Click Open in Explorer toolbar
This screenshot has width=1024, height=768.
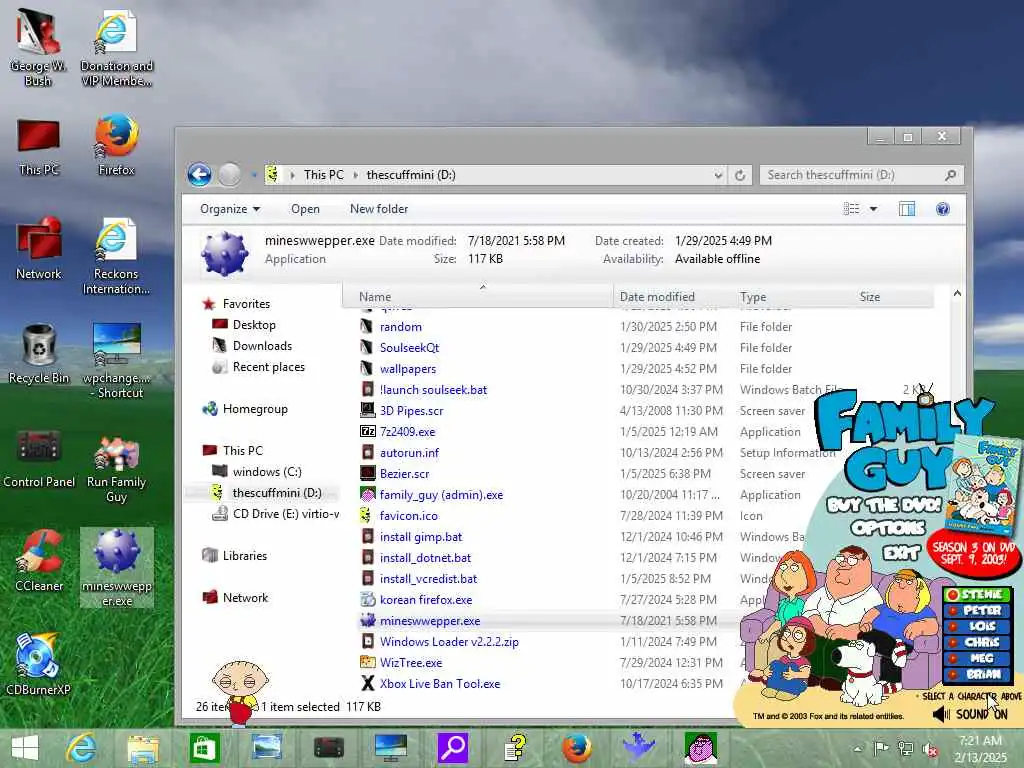point(305,209)
